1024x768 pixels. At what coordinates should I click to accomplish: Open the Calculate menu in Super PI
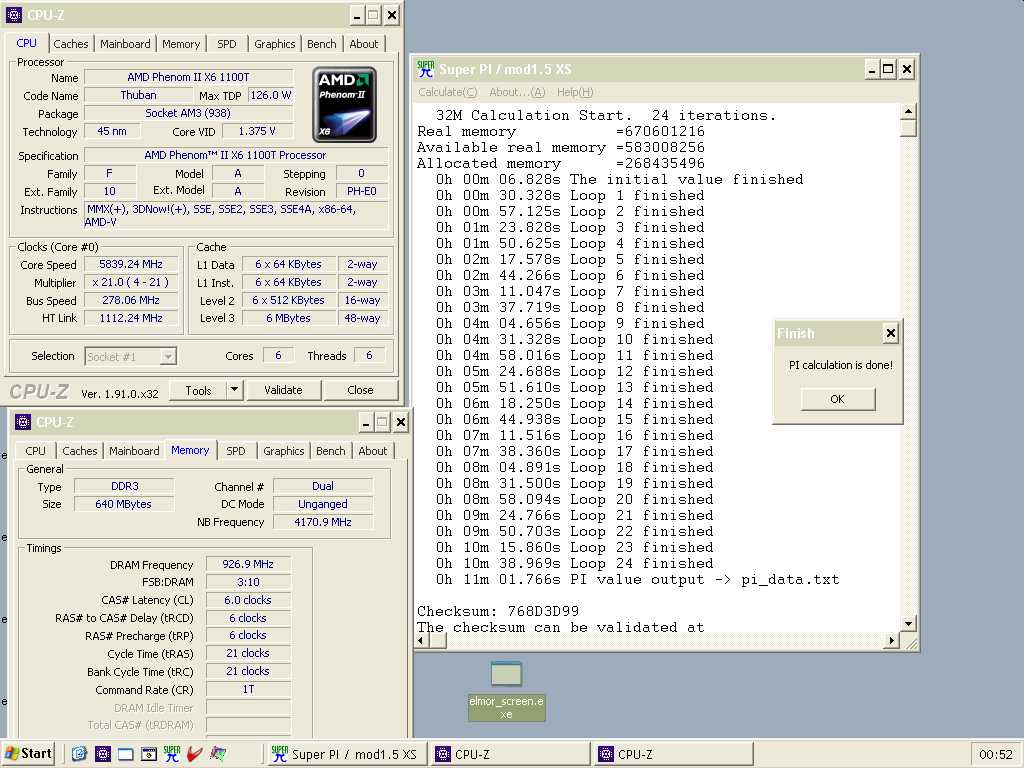point(447,92)
